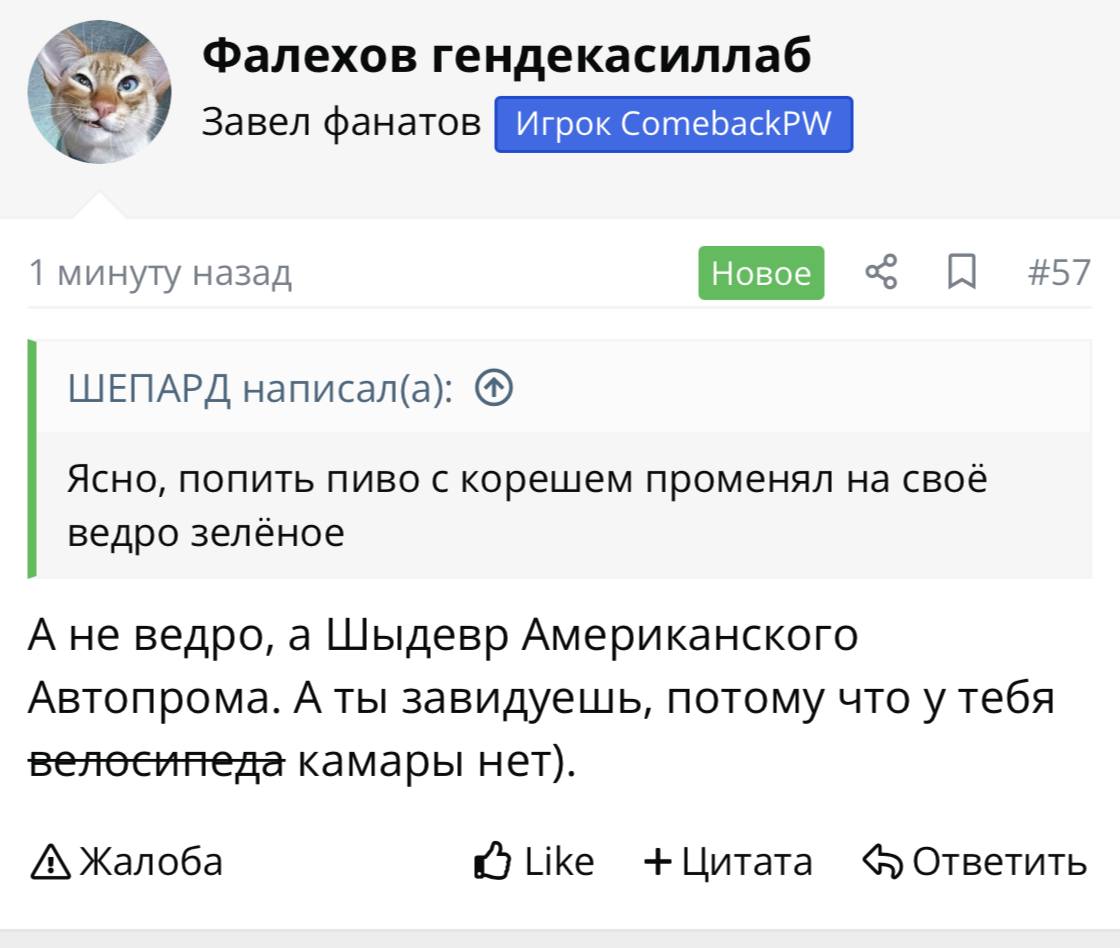The width and height of the screenshot is (1120, 948).
Task: Open the cat avatar profile picture
Action: point(99,93)
